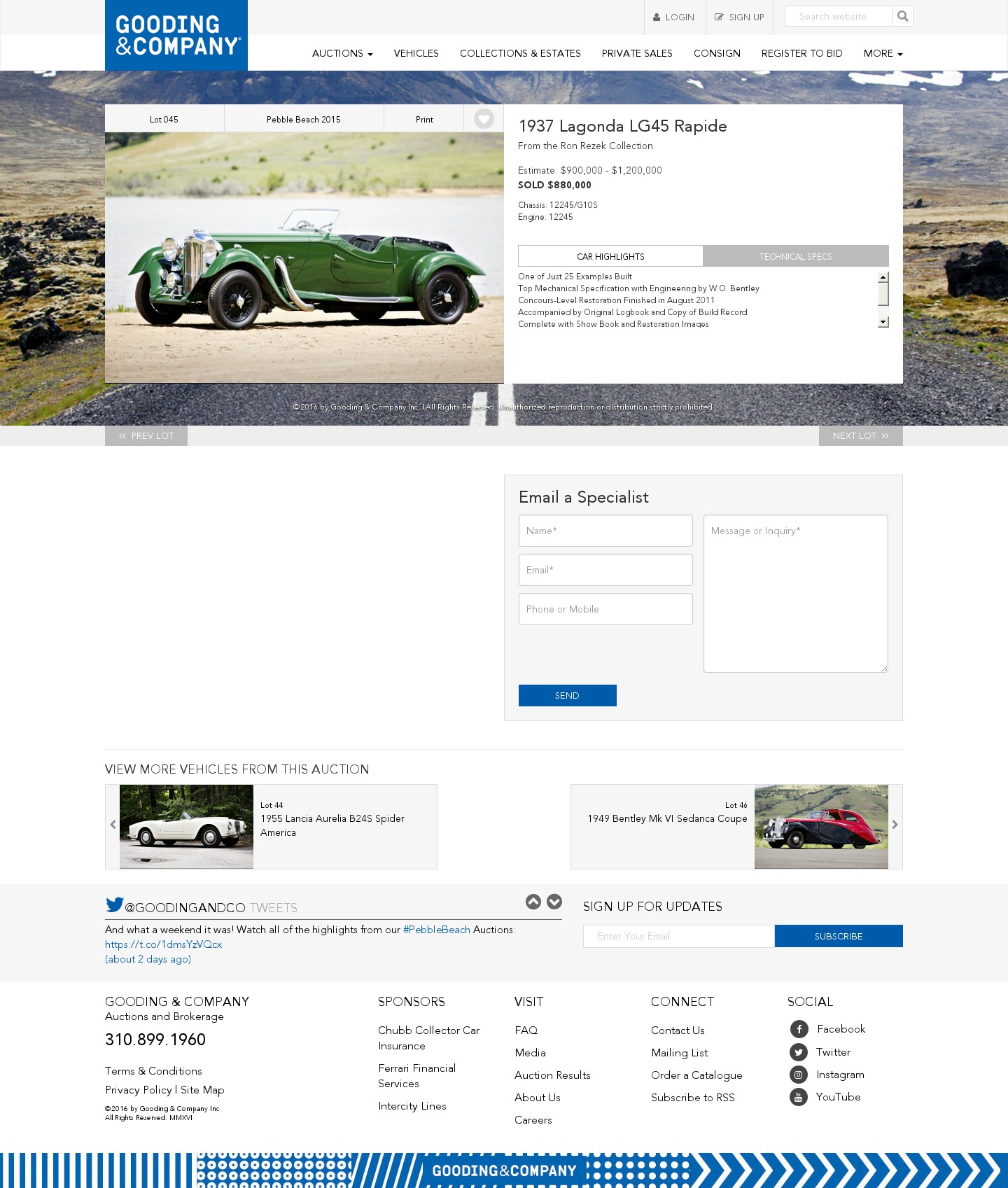Open the #PebbleBeach hashtag link
Viewport: 1008px width, 1188px height.
click(x=437, y=930)
